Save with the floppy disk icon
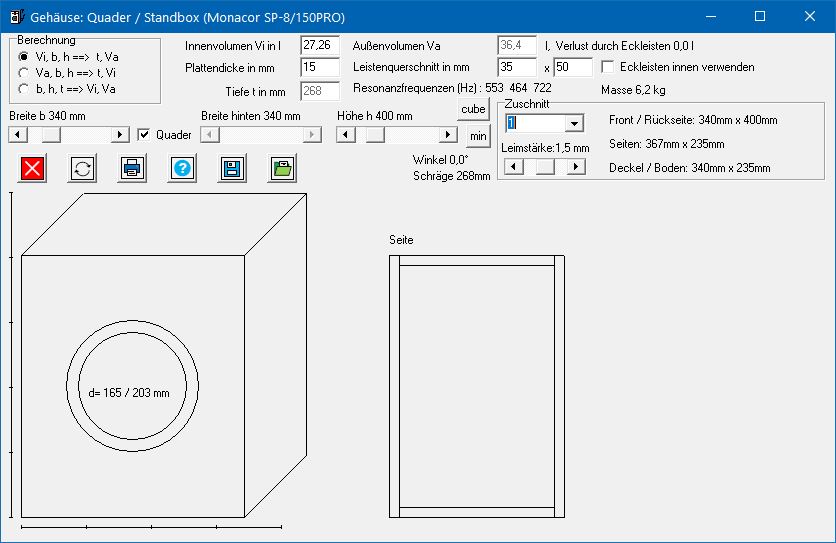The width and height of the screenshot is (836, 543). (x=232, y=169)
